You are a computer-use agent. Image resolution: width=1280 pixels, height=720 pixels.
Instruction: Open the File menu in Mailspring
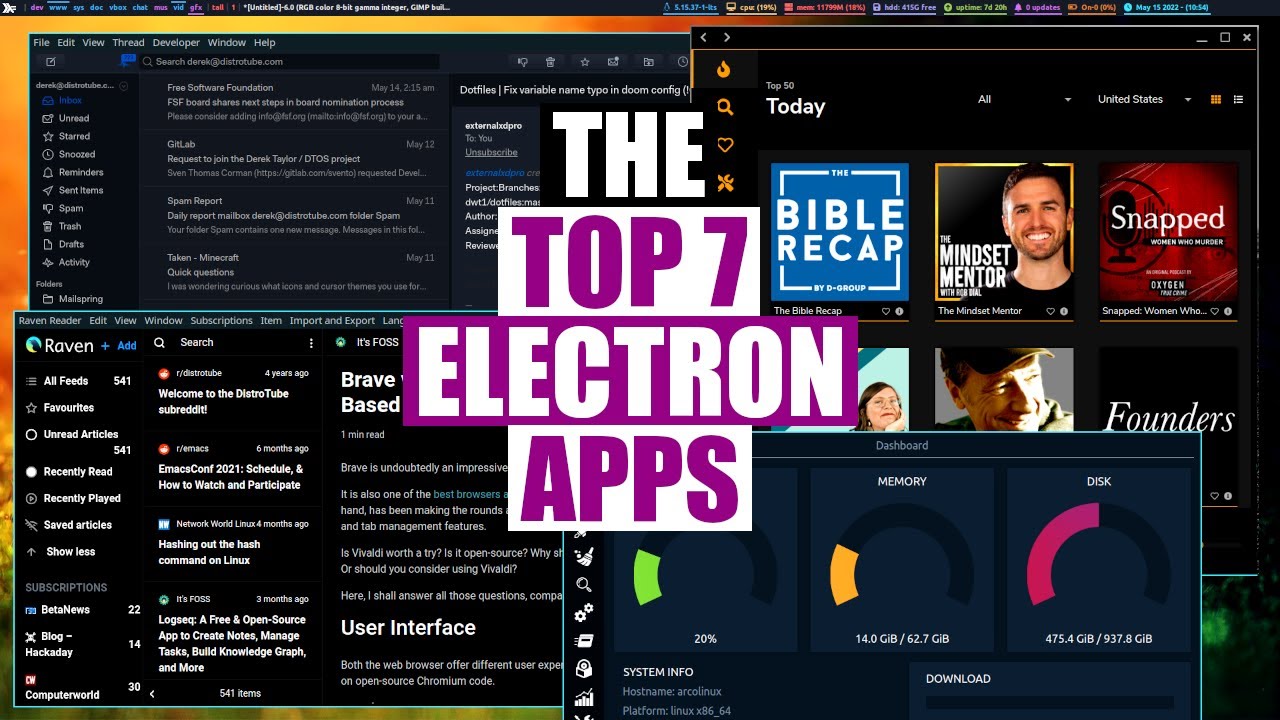point(41,43)
